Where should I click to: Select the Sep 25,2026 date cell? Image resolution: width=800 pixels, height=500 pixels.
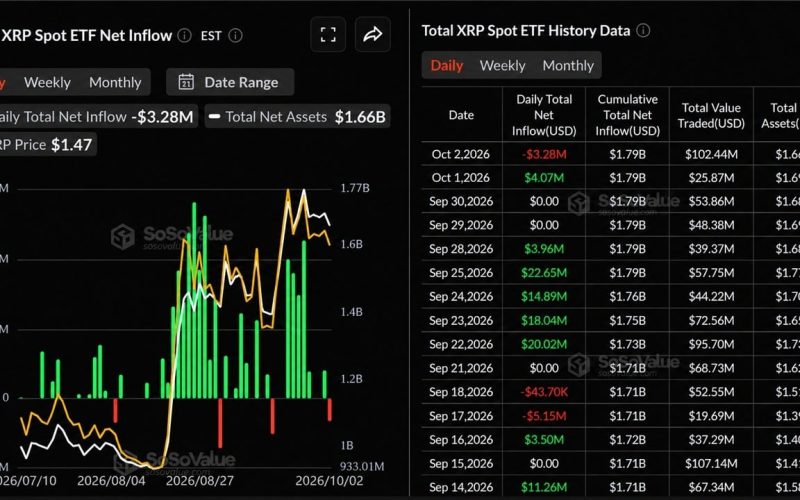tap(461, 273)
